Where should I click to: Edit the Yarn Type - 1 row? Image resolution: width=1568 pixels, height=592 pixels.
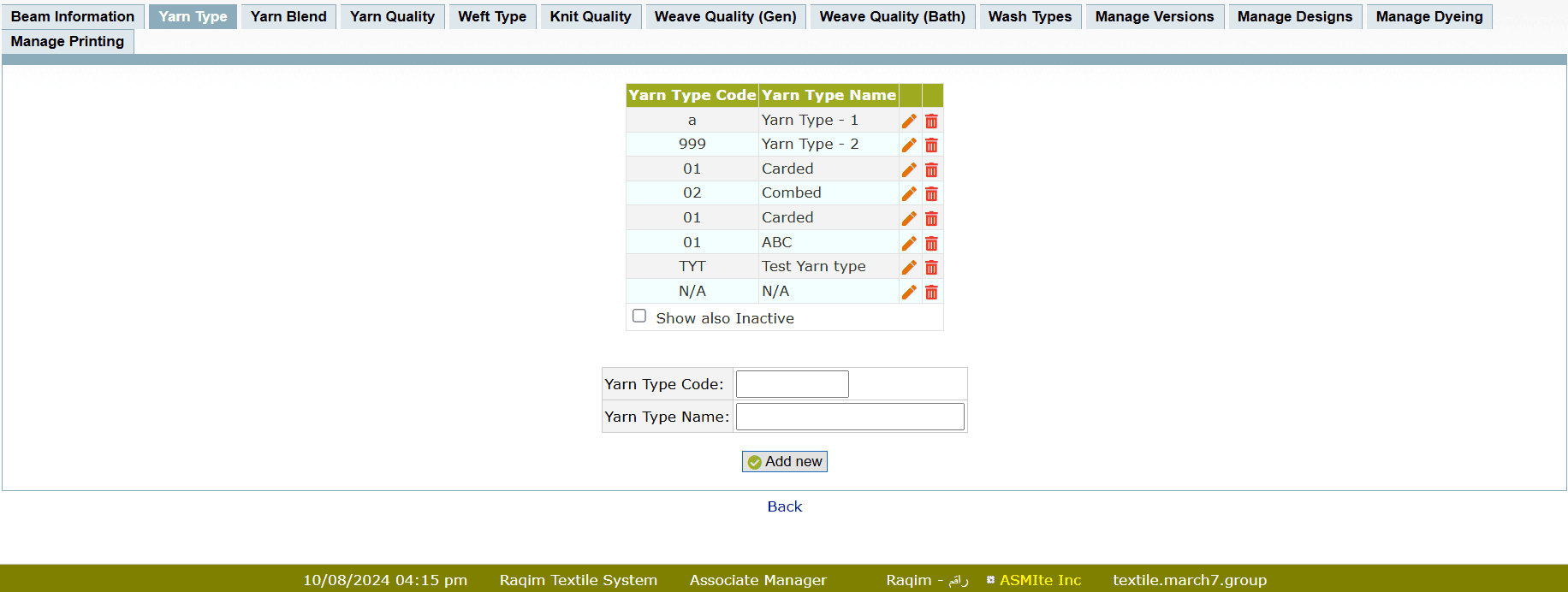pyautogui.click(x=909, y=121)
